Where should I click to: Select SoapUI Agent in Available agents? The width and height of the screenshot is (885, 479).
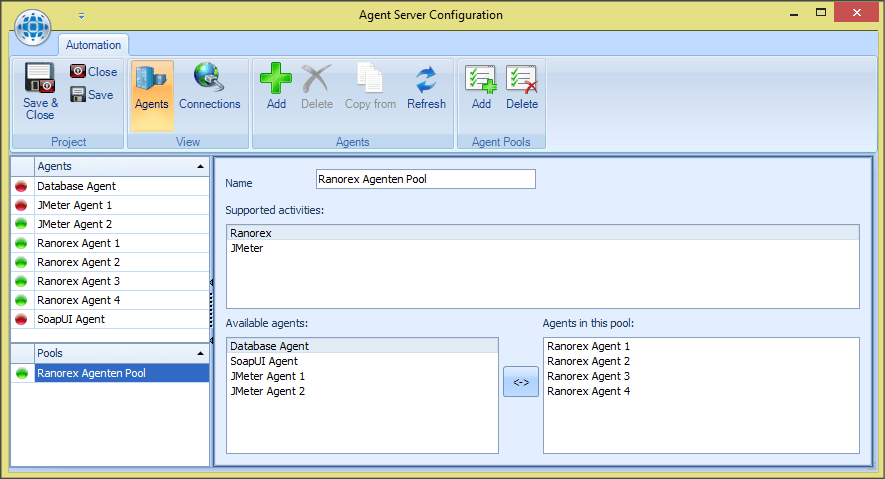click(x=362, y=361)
